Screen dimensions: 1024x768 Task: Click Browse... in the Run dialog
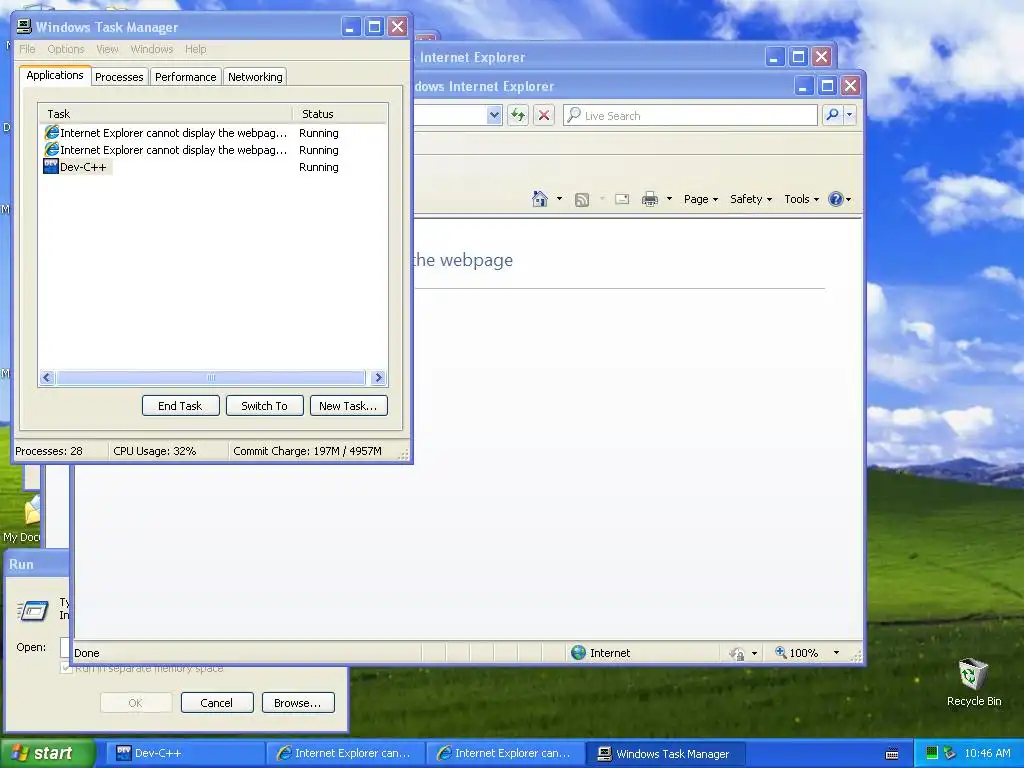point(298,703)
